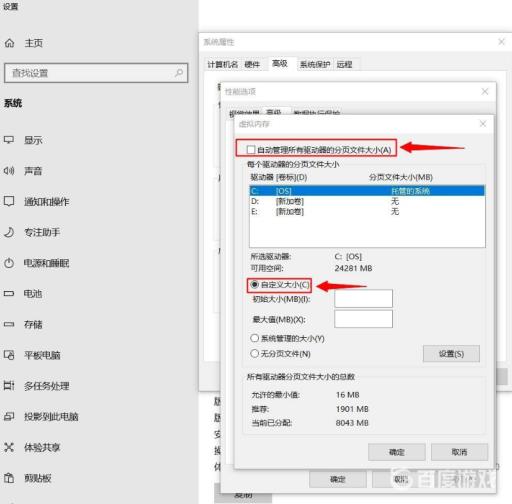Switch to 远程 tab in System Properties
Image resolution: width=512 pixels, height=504 pixels.
(x=344, y=64)
